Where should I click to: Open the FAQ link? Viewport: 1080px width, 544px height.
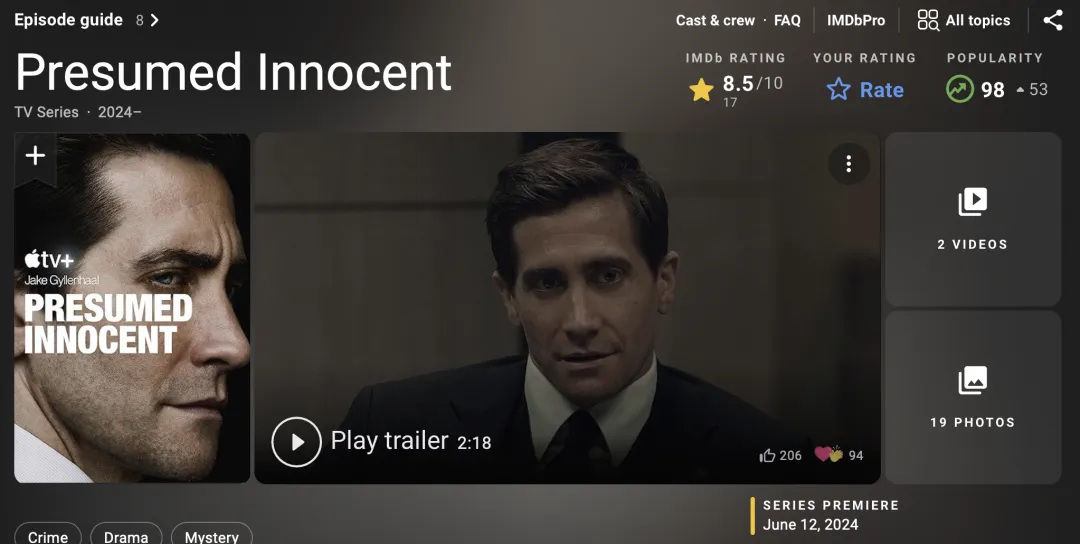787,21
